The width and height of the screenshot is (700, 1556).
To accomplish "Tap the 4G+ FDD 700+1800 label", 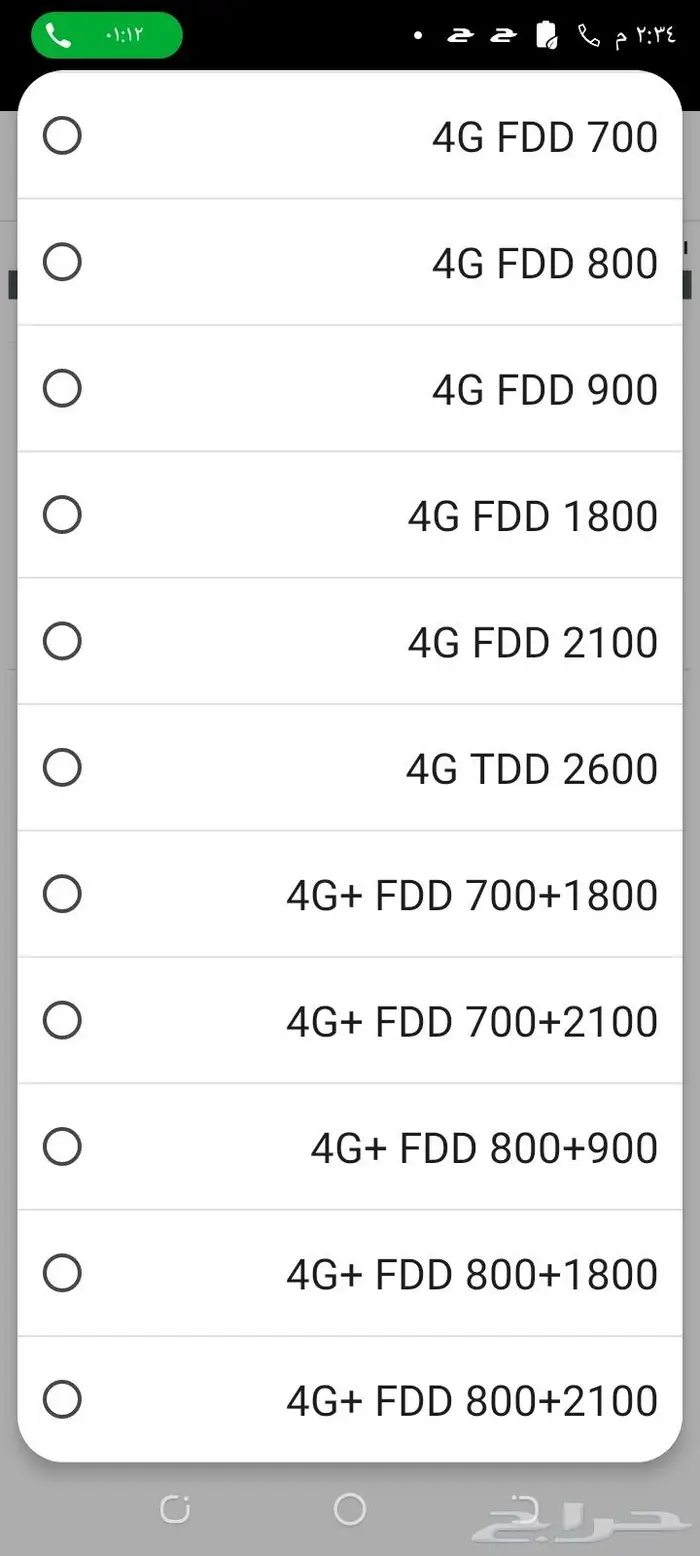I will [472, 895].
